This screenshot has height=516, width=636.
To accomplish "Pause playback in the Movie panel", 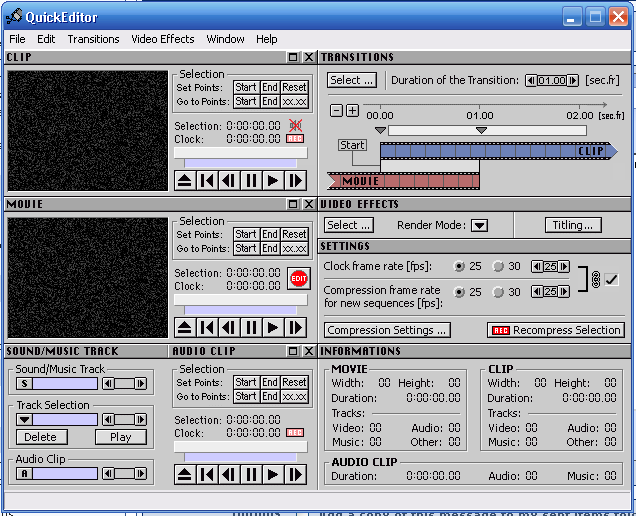I will pos(252,328).
